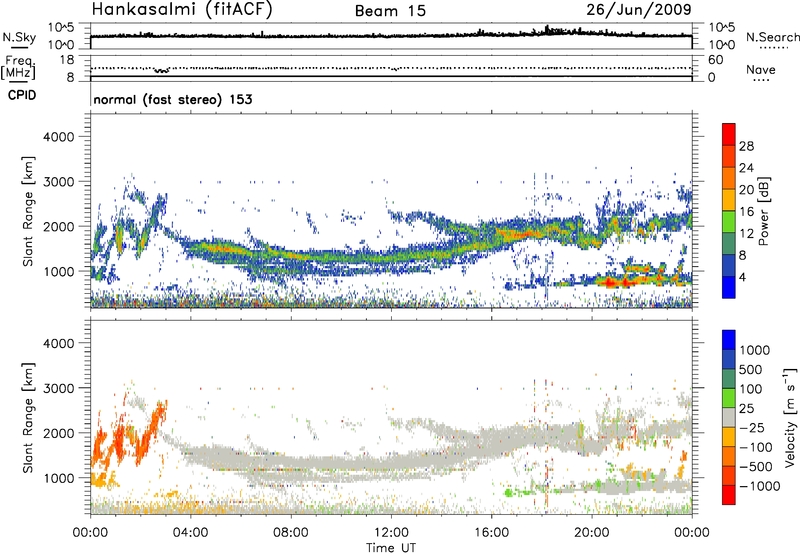Click the -25 label on the velocity colorbar
Viewport: 800px width, 554px height.
(752, 427)
